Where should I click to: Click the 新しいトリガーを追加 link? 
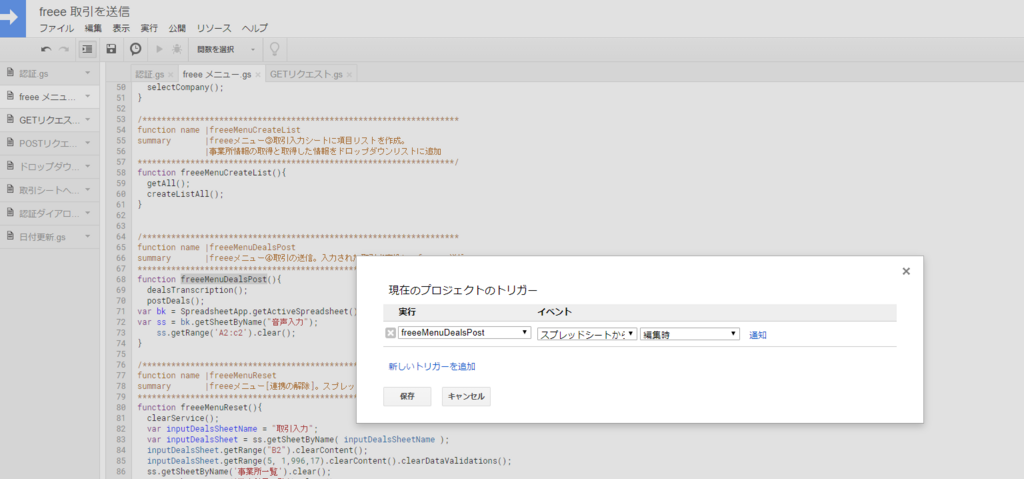click(432, 367)
